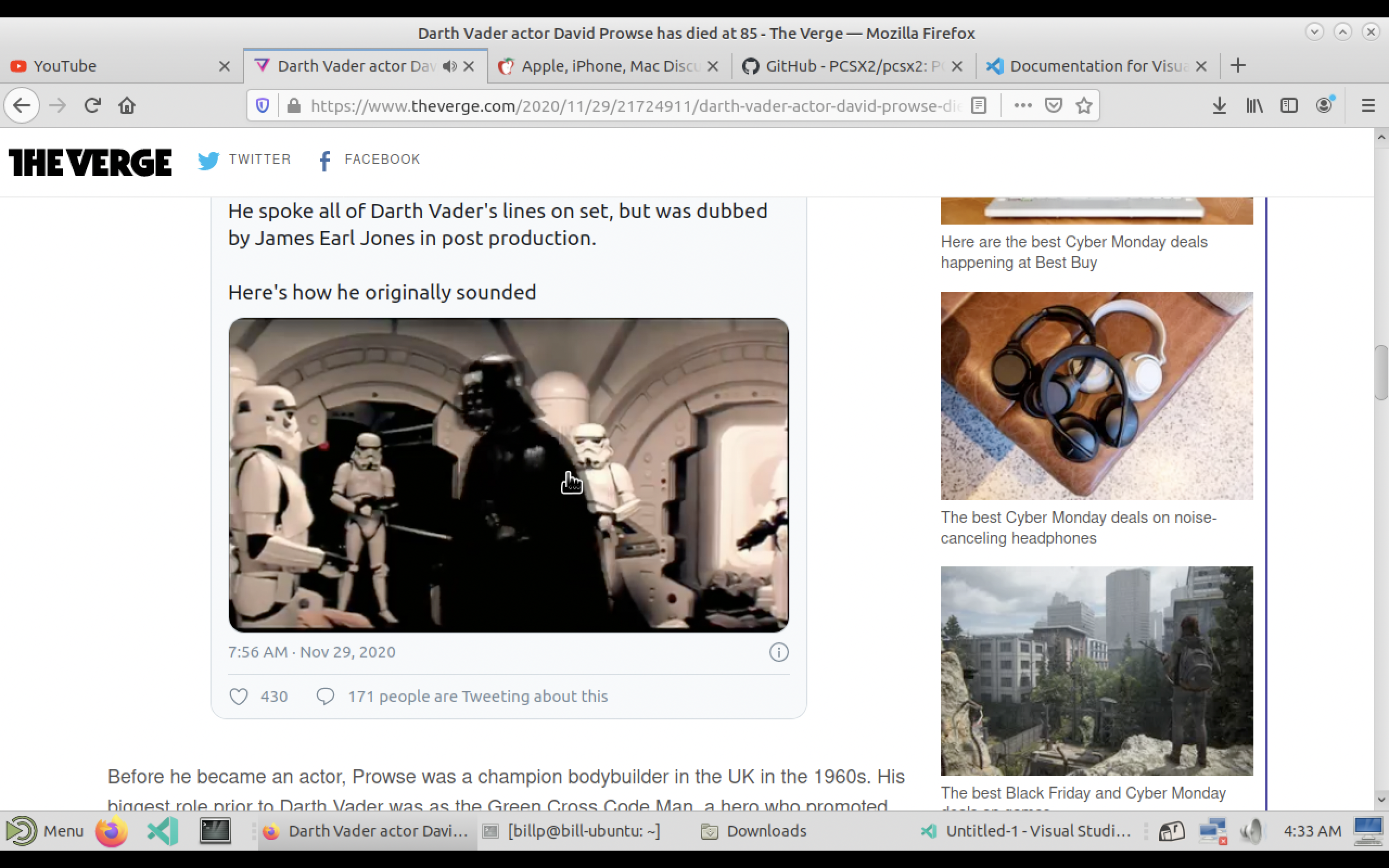Launch Visual Studio Code from panel

[163, 831]
